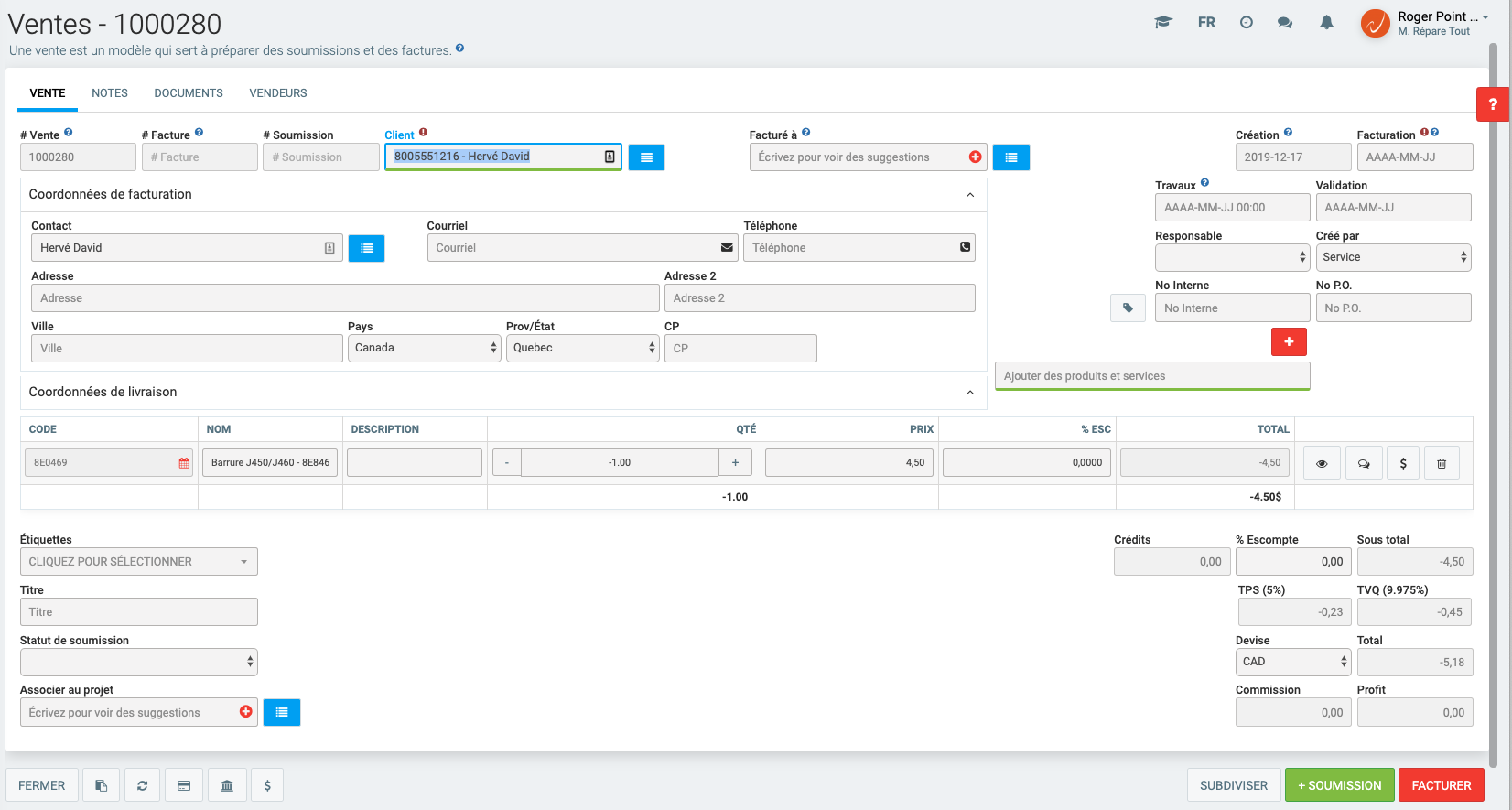Toggle the eye icon on product row
The height and width of the screenshot is (810, 1512).
pos(1322,463)
